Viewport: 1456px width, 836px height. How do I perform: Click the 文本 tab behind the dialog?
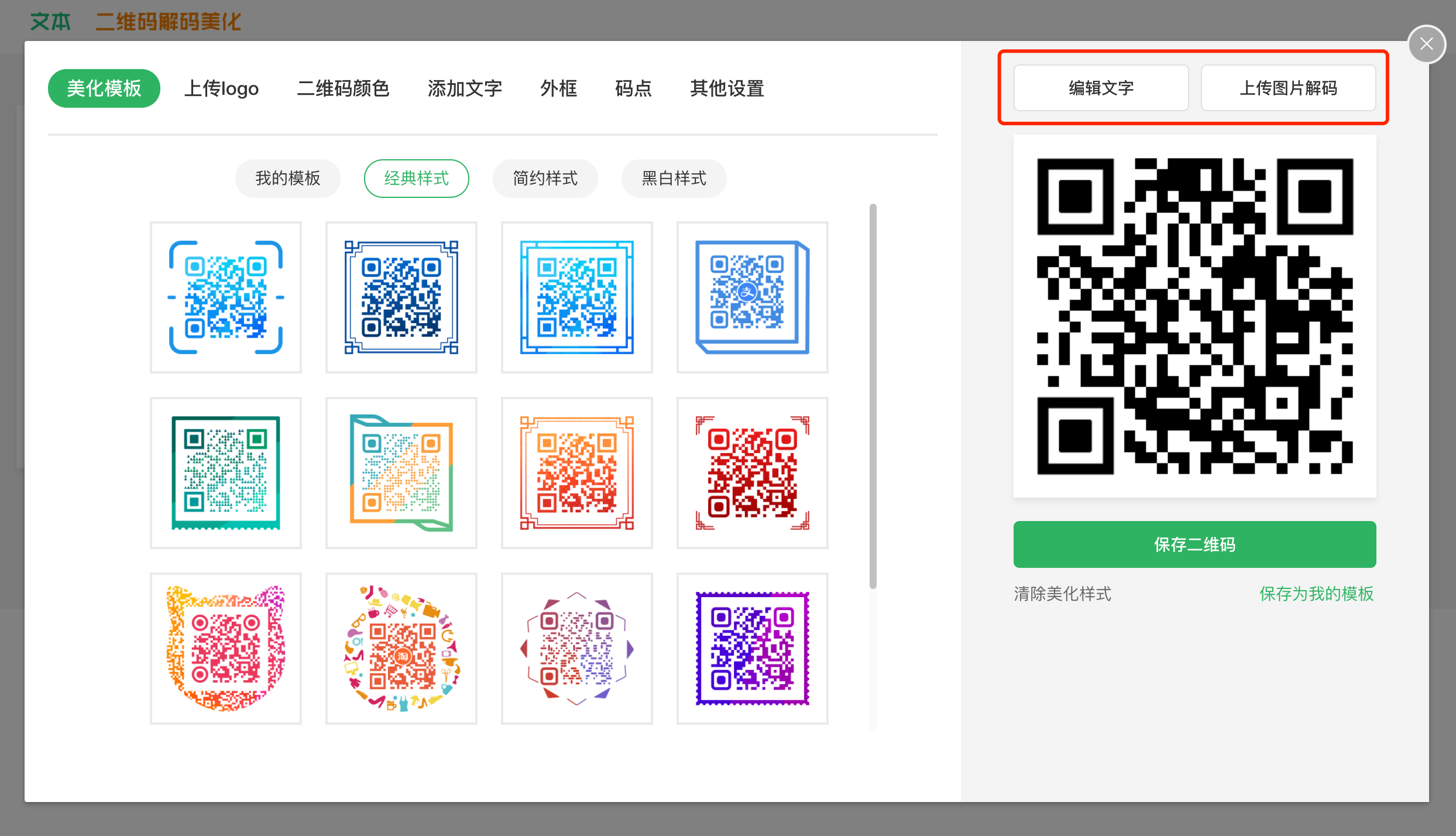point(50,22)
